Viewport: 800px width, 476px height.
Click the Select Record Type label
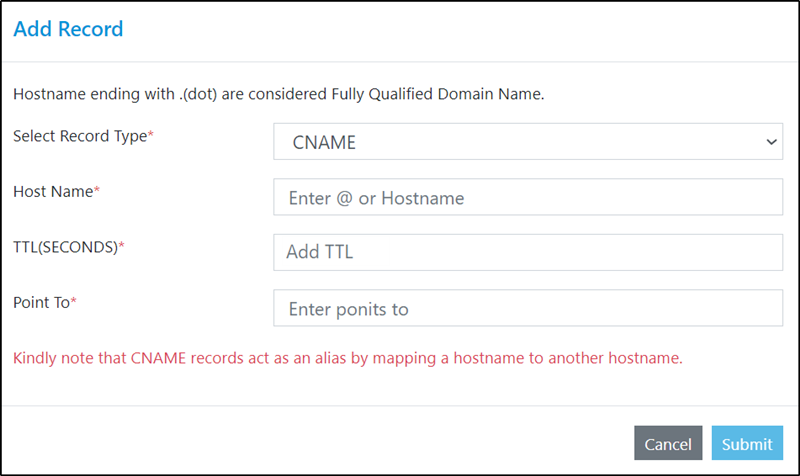click(79, 136)
